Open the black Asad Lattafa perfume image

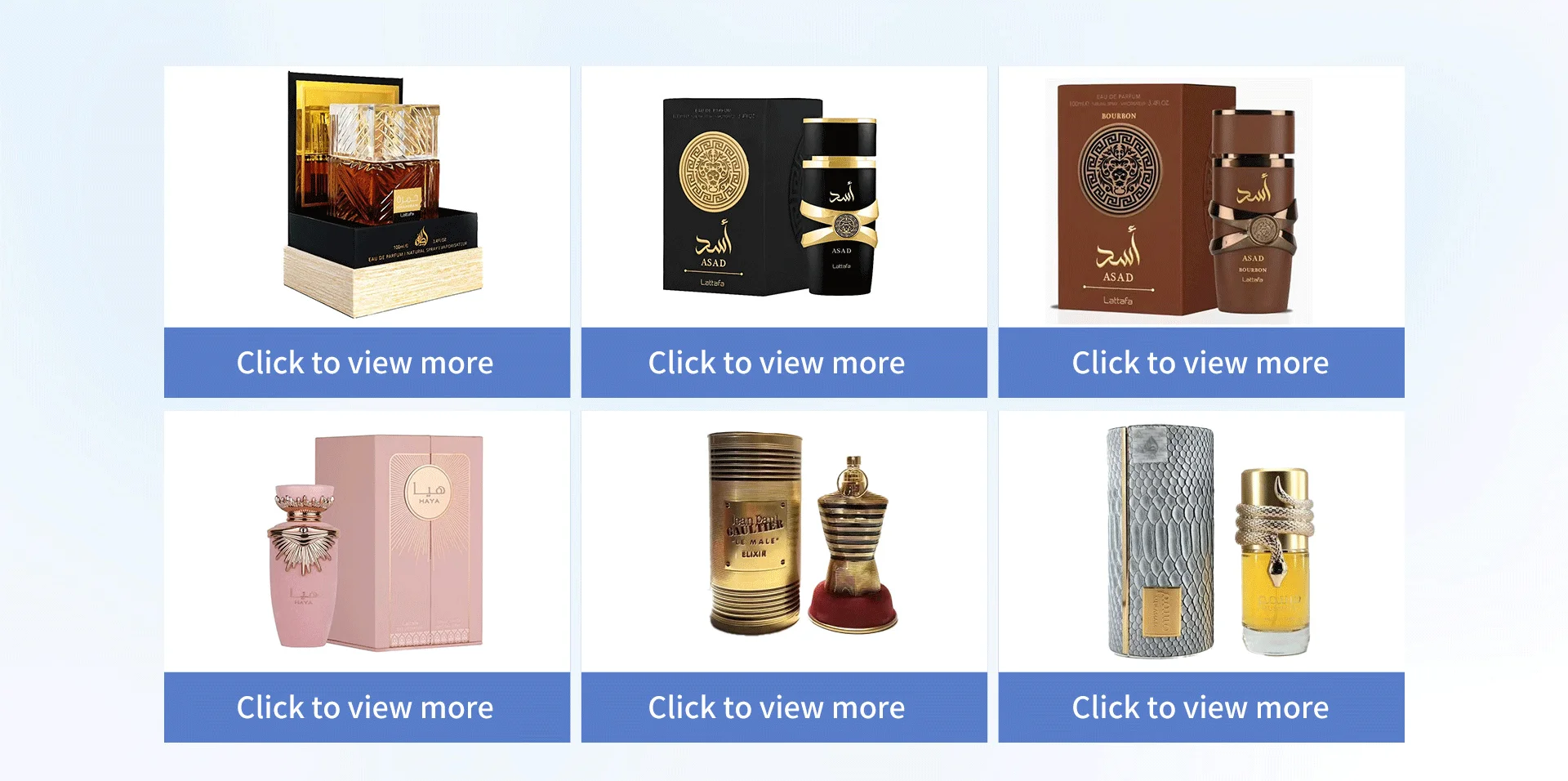(x=784, y=197)
